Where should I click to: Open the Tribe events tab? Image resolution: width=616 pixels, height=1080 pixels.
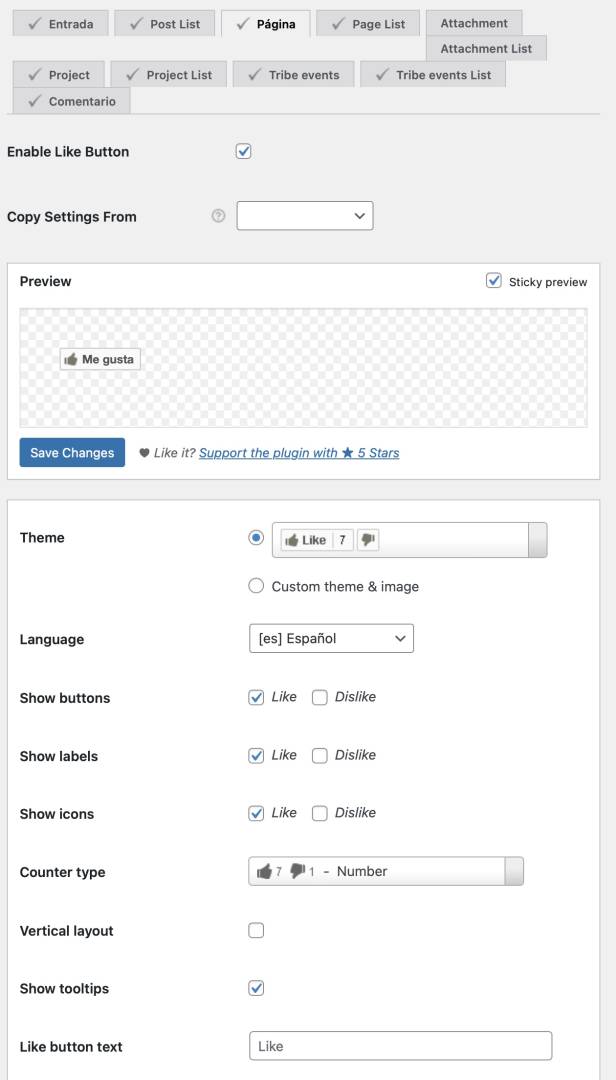pos(294,75)
